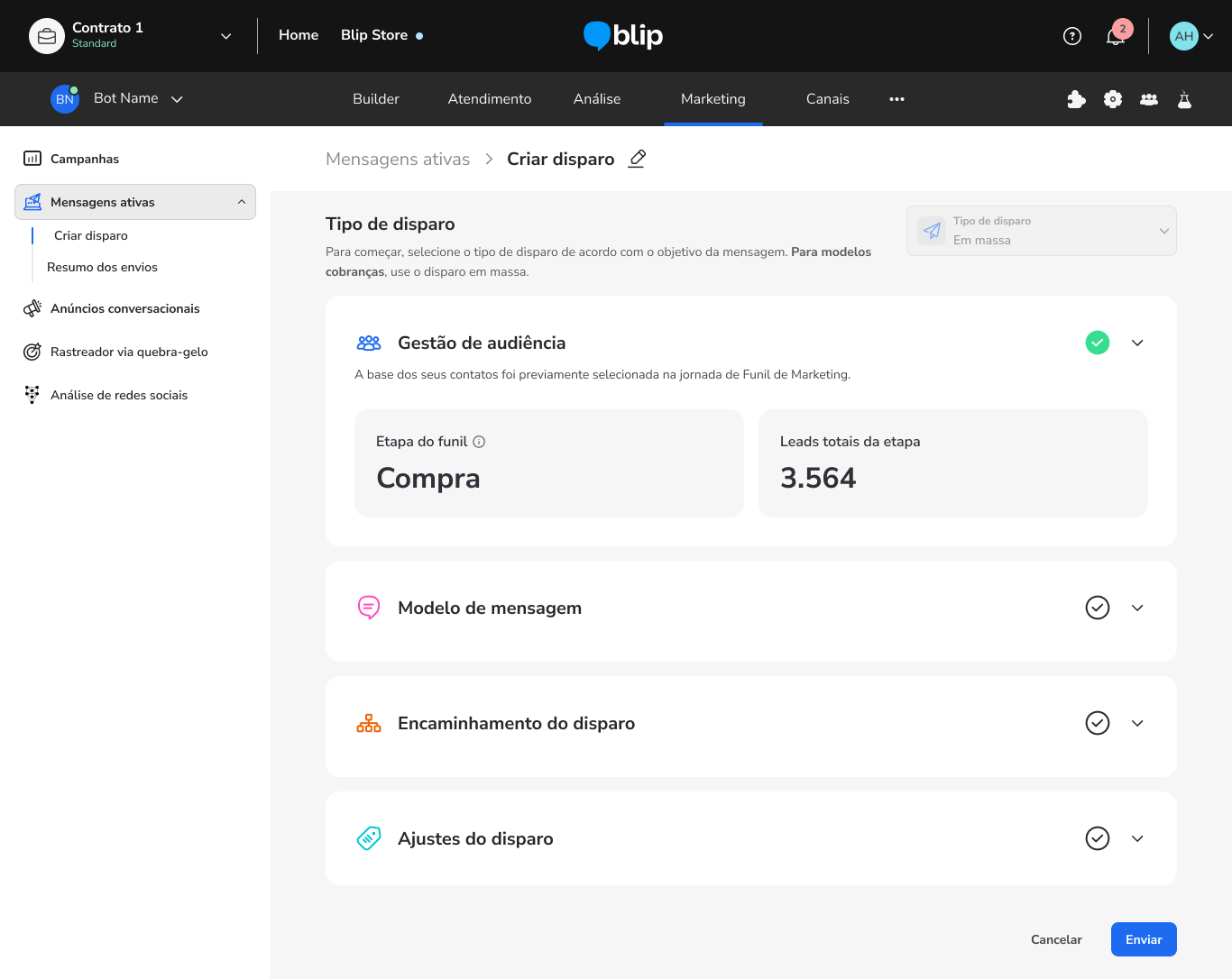Viewport: 1232px width, 979px height.
Task: Open the team members icon
Action: point(1149,99)
